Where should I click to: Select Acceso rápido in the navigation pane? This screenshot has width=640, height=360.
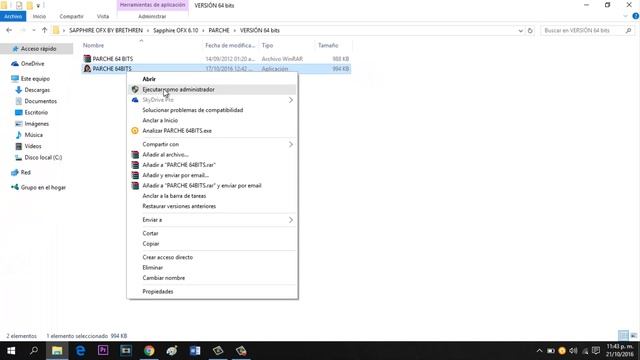pyautogui.click(x=38, y=49)
